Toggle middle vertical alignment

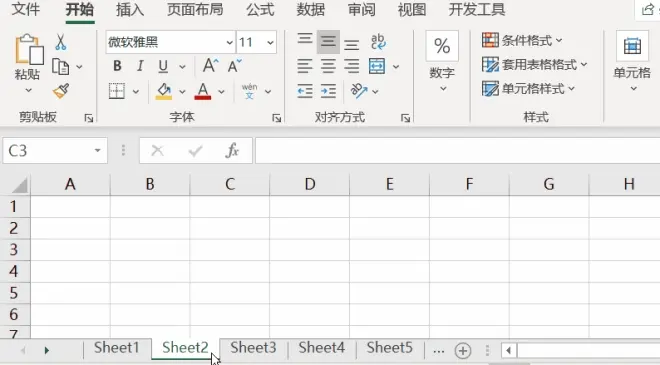(328, 42)
